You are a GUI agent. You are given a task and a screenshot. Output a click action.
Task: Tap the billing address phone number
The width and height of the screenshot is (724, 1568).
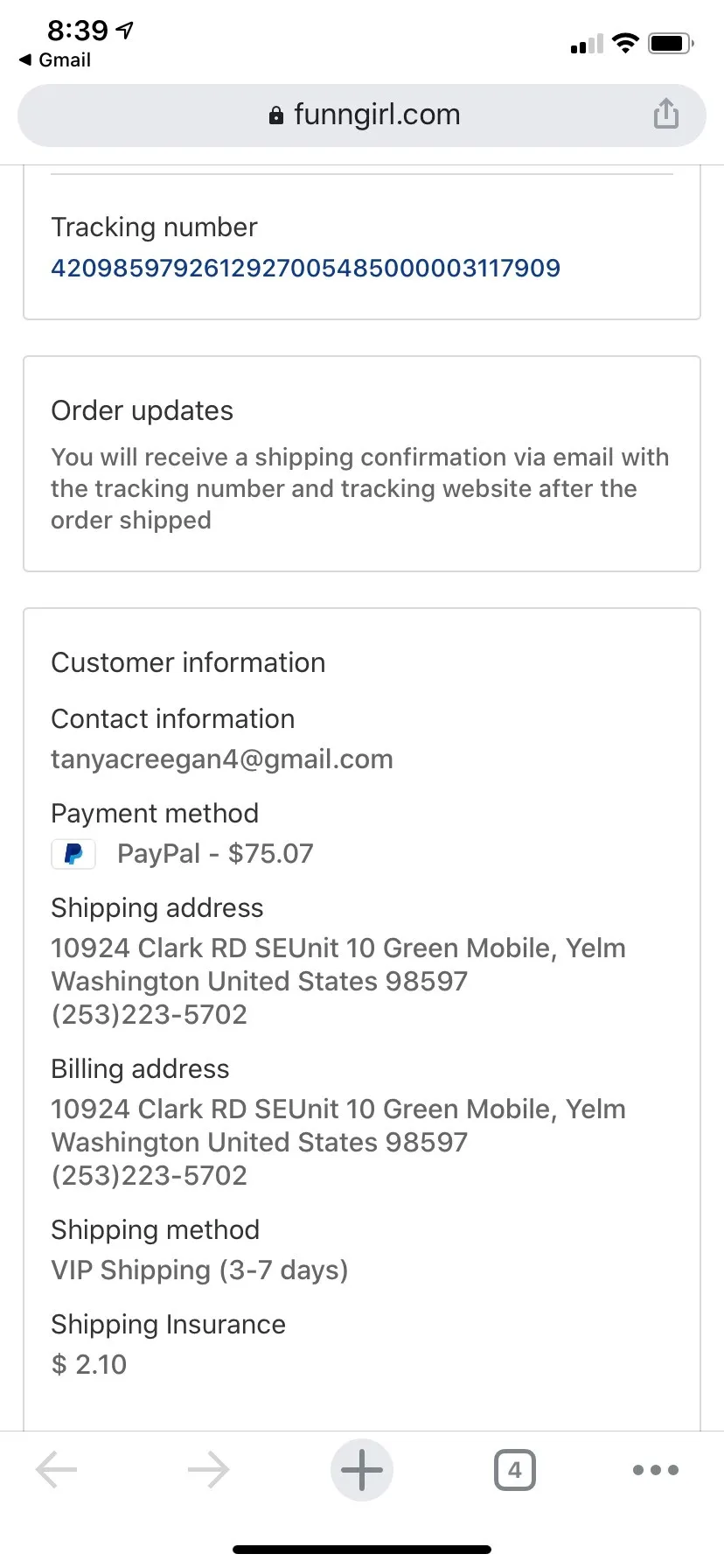coord(149,1175)
